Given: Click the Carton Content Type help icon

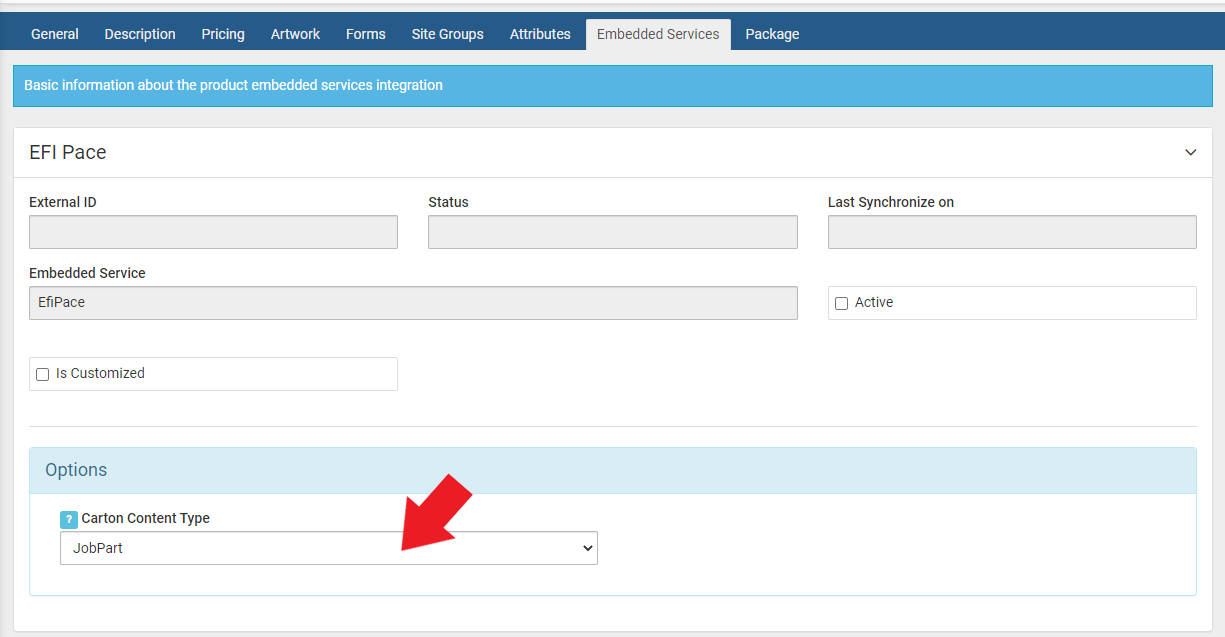Looking at the screenshot, I should [x=69, y=519].
